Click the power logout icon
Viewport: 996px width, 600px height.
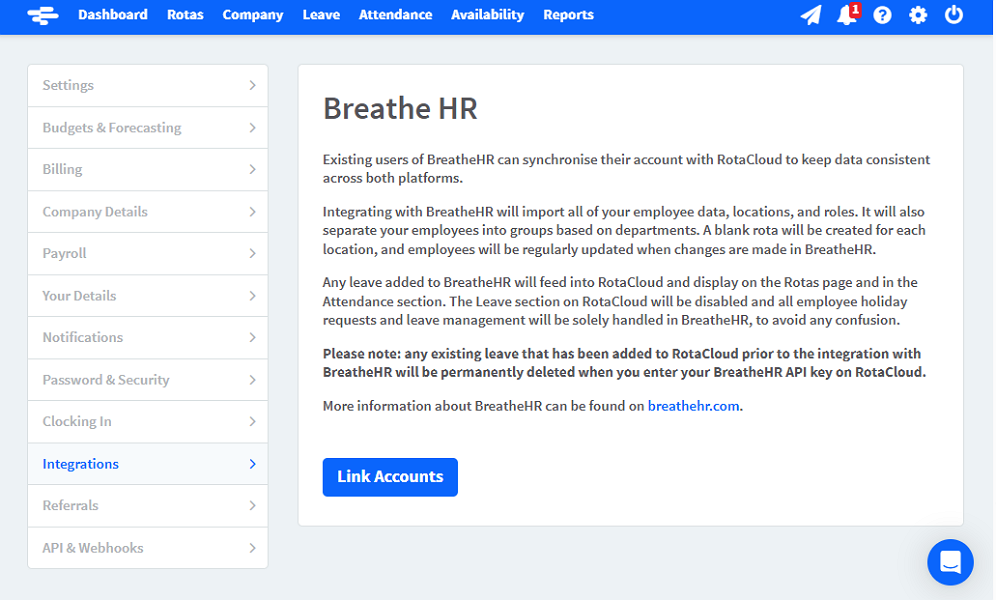point(953,15)
